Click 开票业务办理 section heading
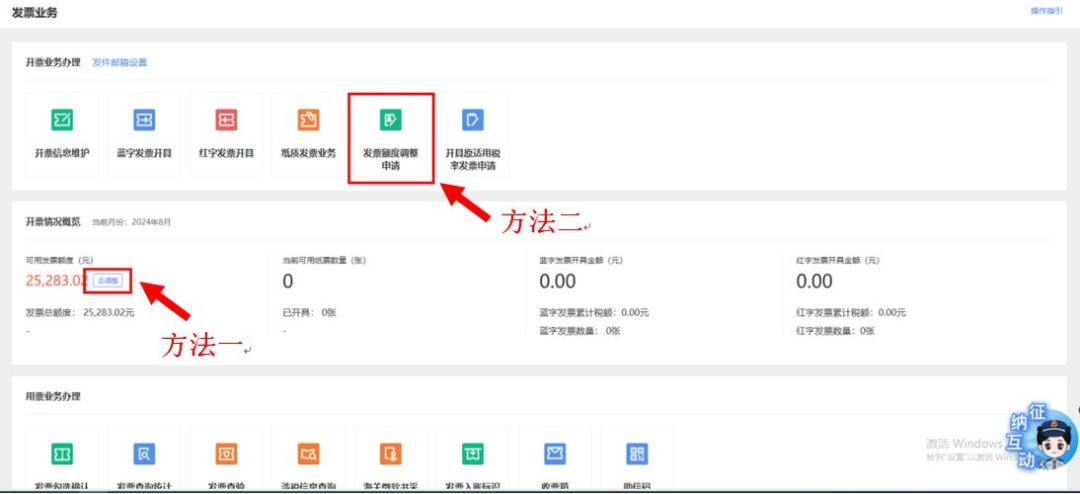Screen dimensions: 1080x494 53,63
